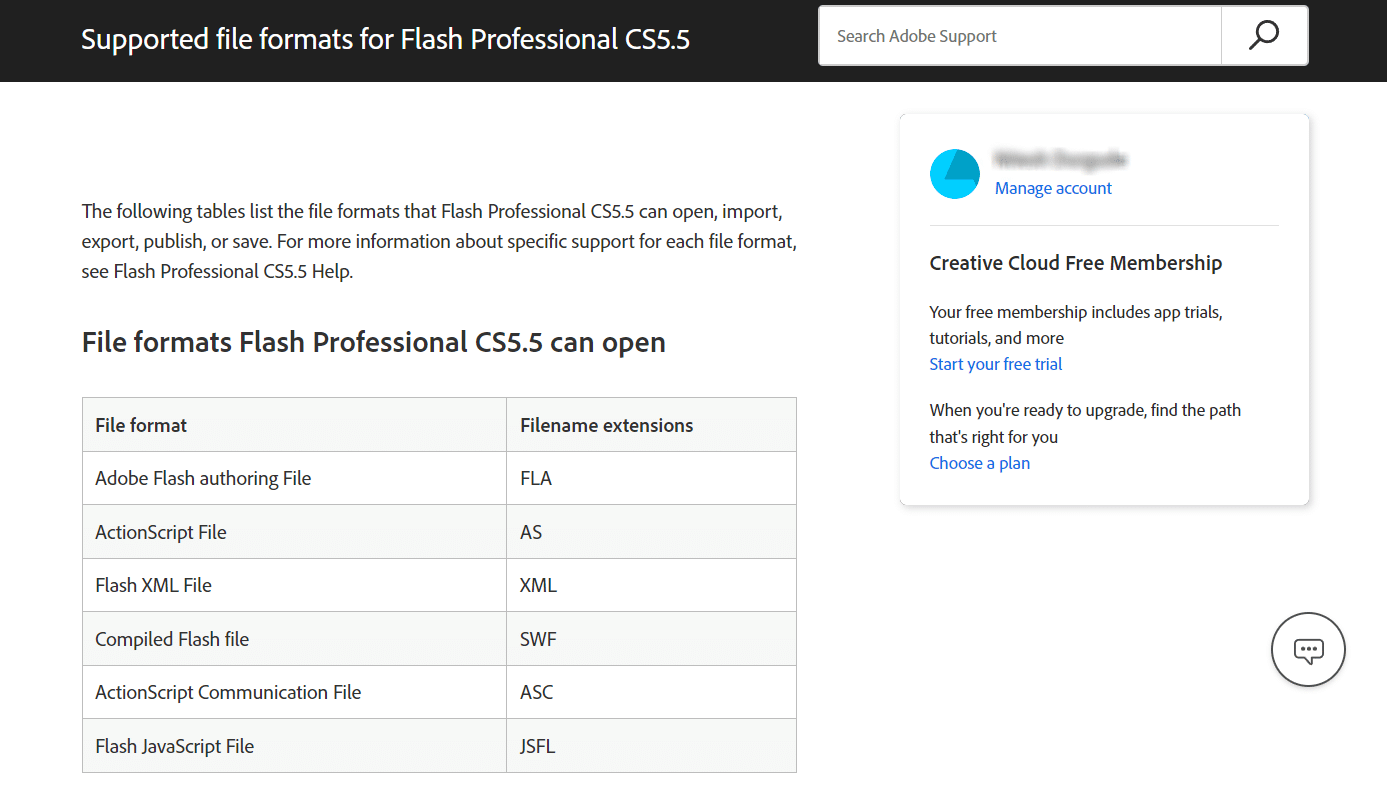Image resolution: width=1387 pixels, height=791 pixels.
Task: Click the Creative Cloud Free Membership heading
Action: click(x=1076, y=263)
